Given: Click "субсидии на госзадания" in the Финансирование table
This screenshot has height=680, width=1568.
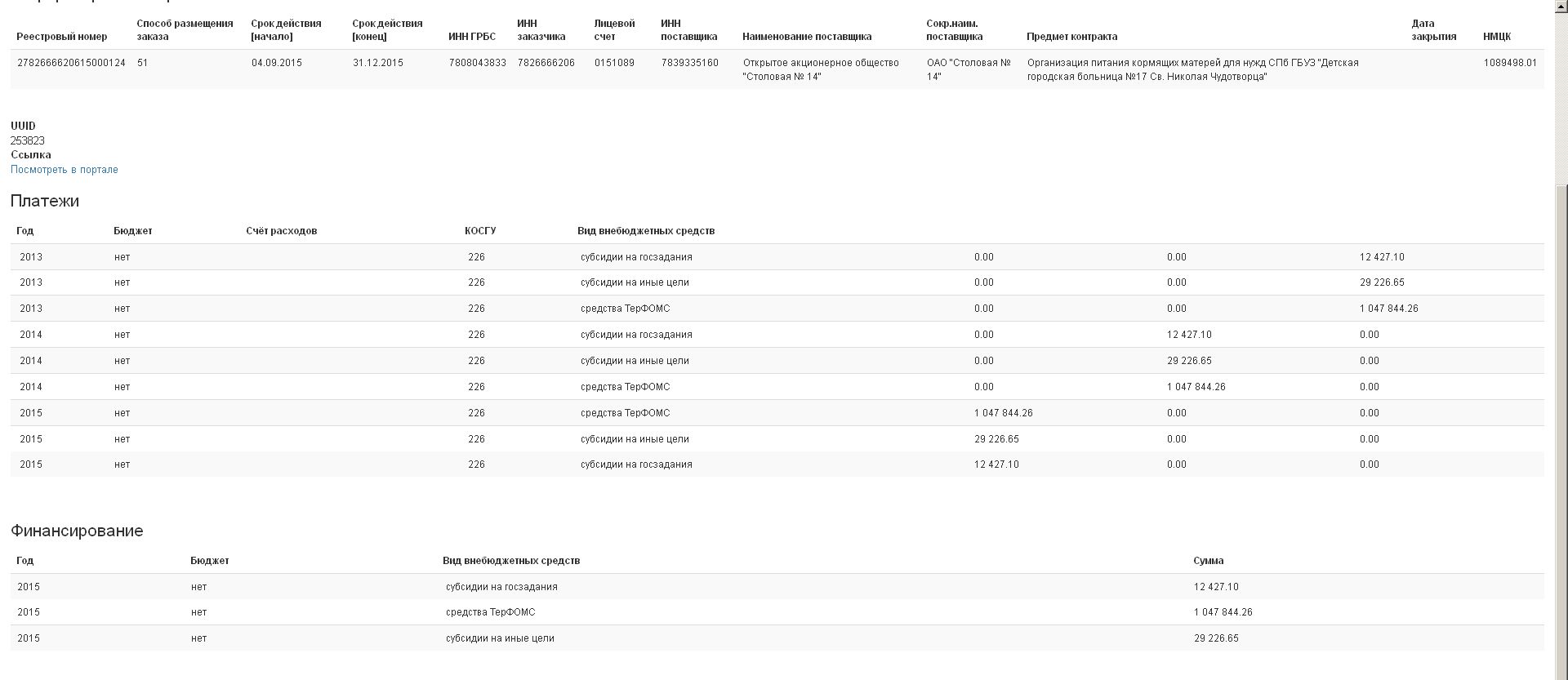Looking at the screenshot, I should [x=501, y=587].
